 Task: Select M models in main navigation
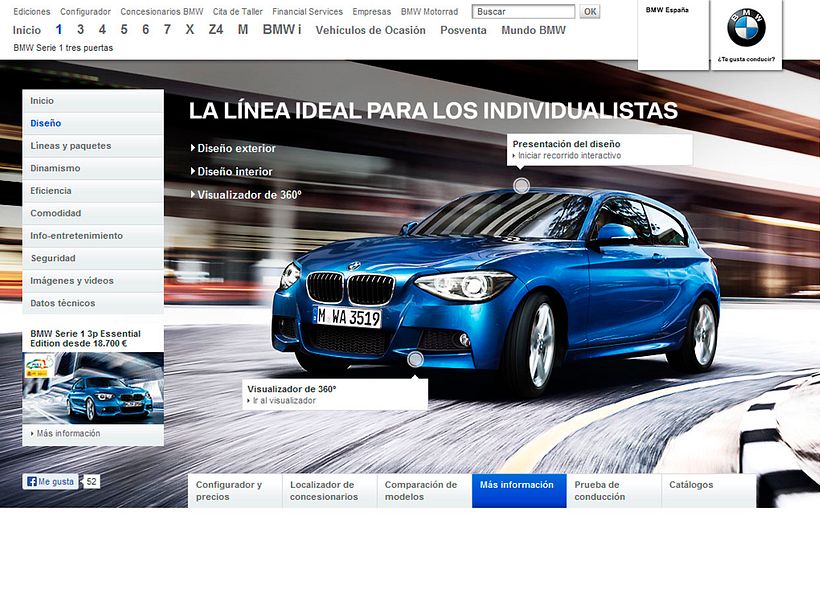(x=243, y=30)
